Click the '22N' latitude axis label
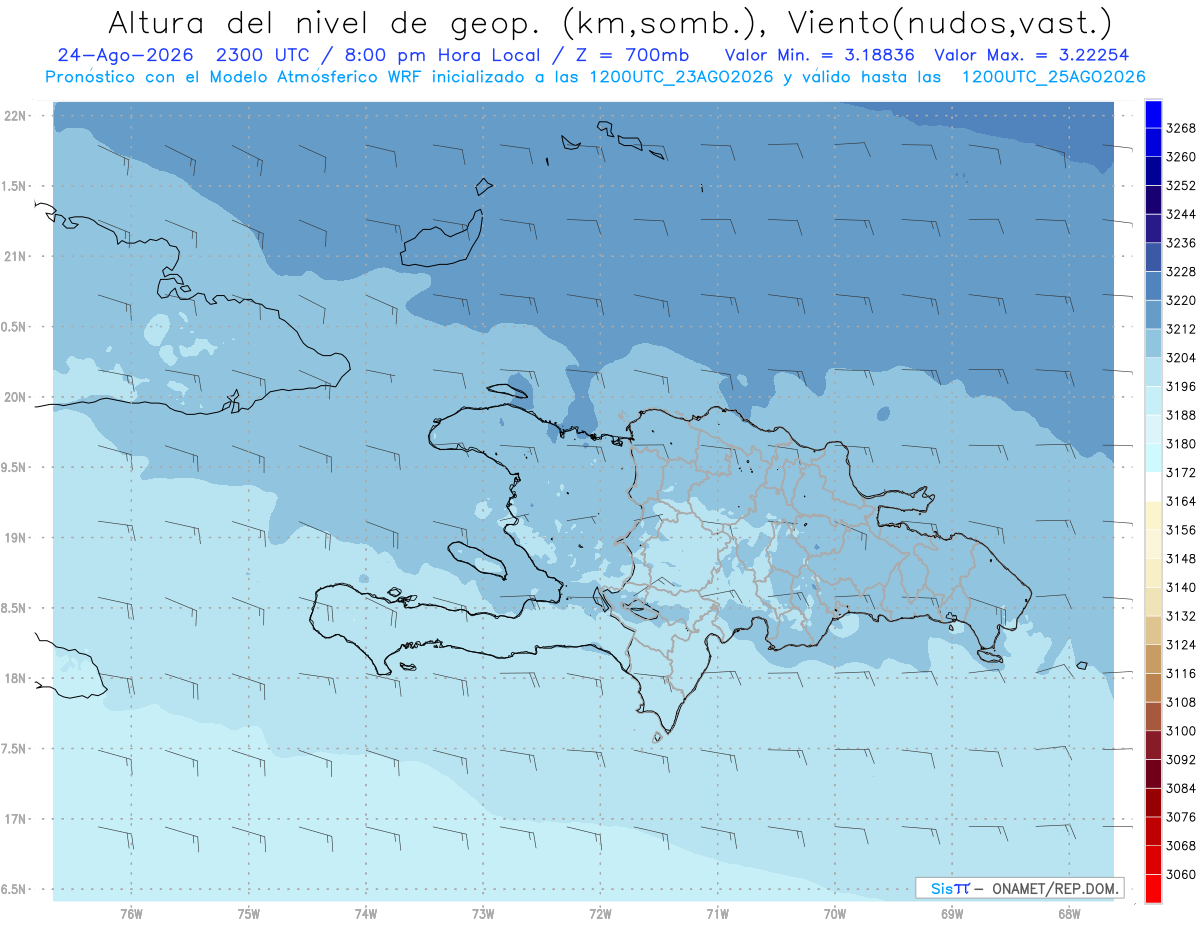The height and width of the screenshot is (927, 1200). point(14,116)
